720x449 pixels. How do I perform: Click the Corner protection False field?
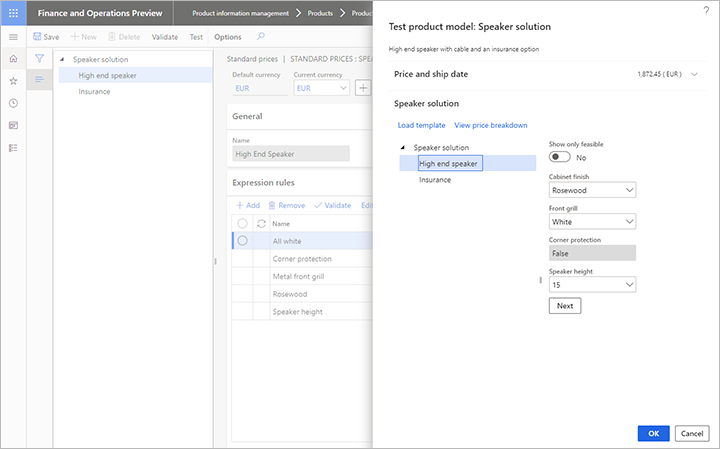pyautogui.click(x=592, y=253)
